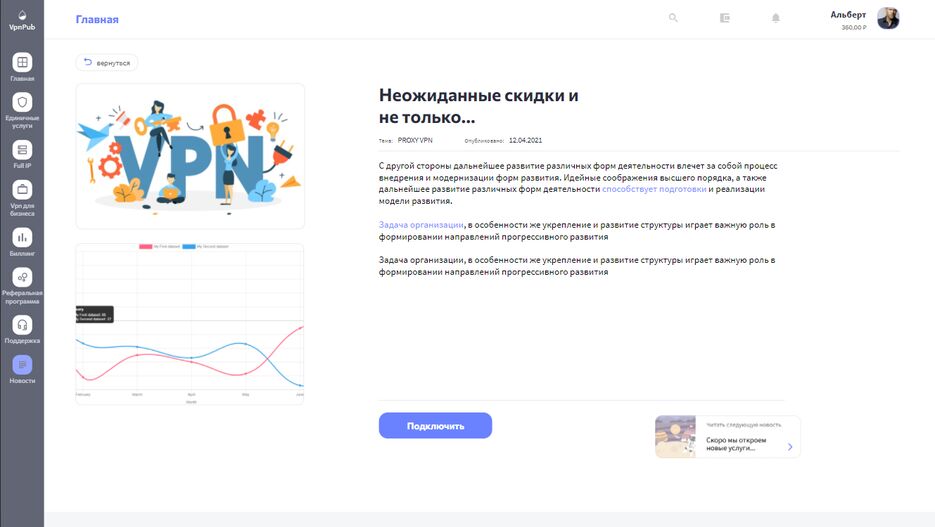Open the Full IP sidebar item
Screen dimensions: 935x527
click(22, 154)
